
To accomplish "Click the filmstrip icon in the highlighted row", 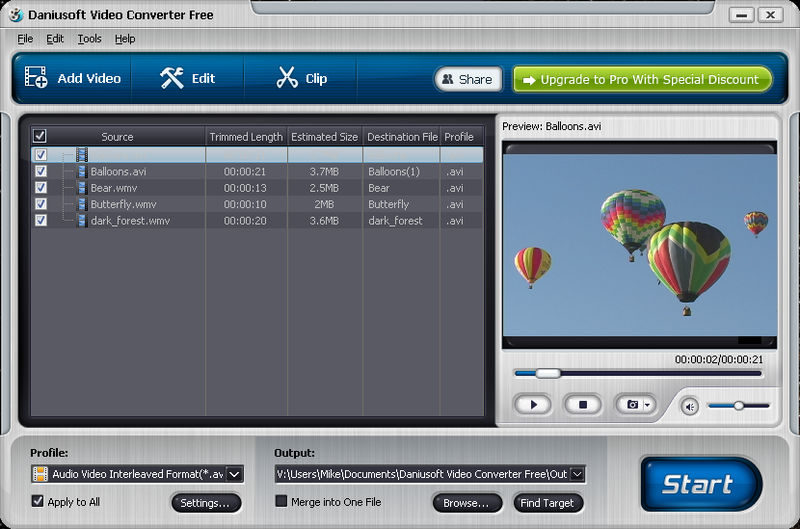I will [x=82, y=154].
